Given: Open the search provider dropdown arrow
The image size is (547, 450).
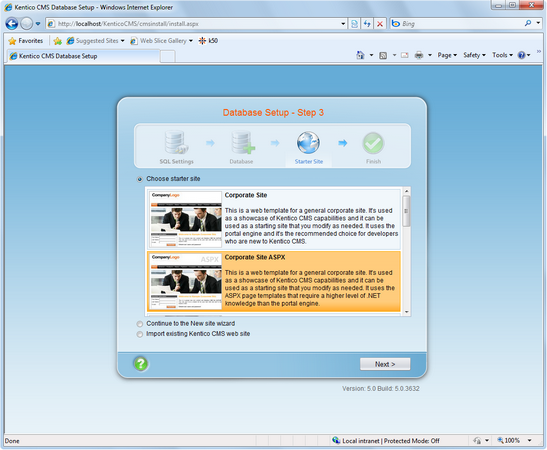Looking at the screenshot, I should click(x=538, y=23).
